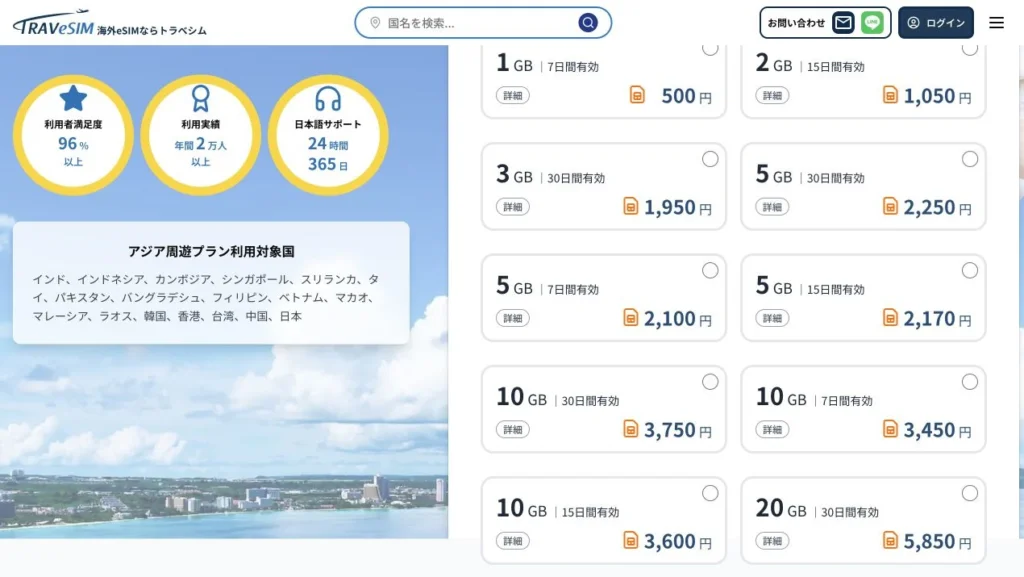Screen dimensions: 1024x577
Task: Open 詳細 for the 5GB 2,170円 plan
Action: pos(772,319)
